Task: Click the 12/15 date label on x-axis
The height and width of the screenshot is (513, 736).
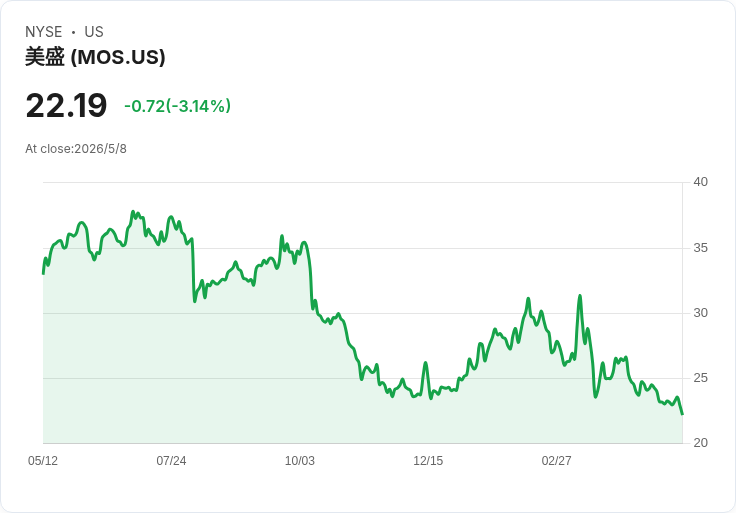Action: point(428,461)
